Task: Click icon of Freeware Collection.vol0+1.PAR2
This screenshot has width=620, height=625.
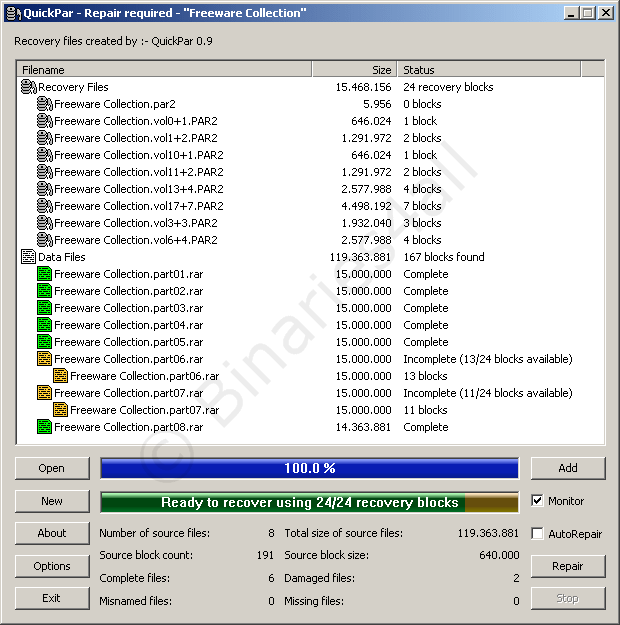Action: coord(44,121)
